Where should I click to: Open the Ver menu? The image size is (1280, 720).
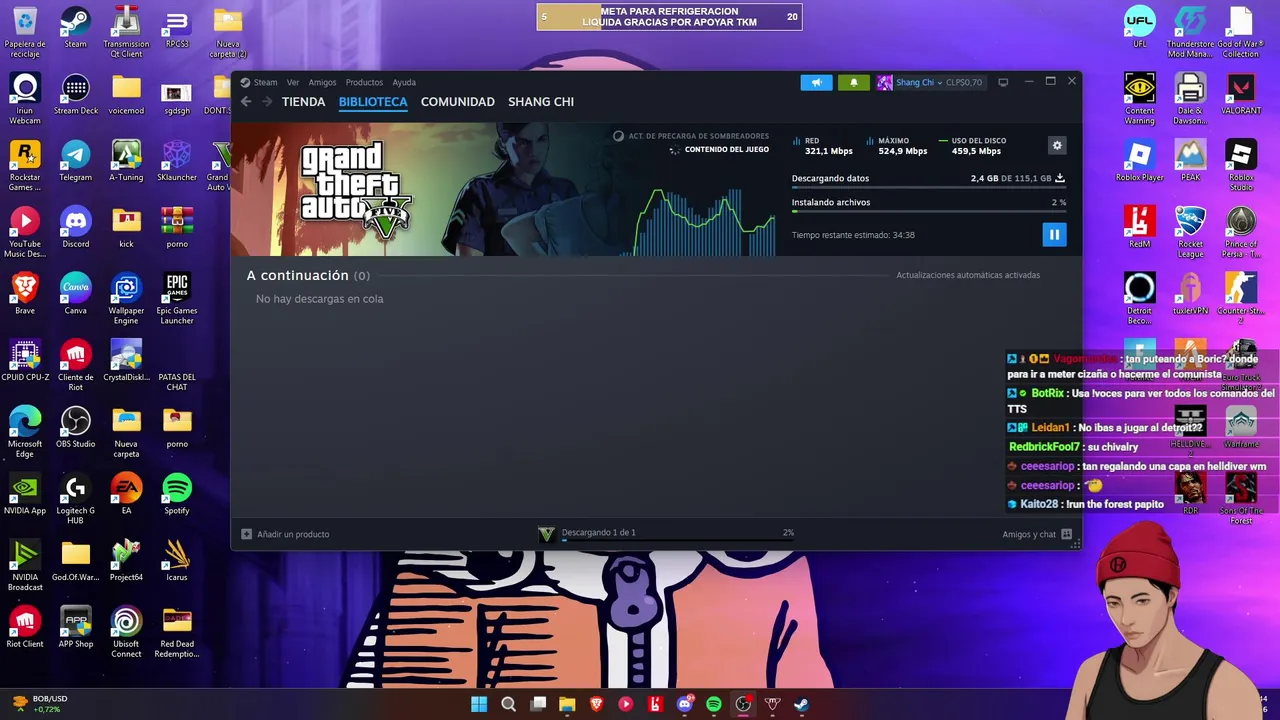(x=293, y=82)
